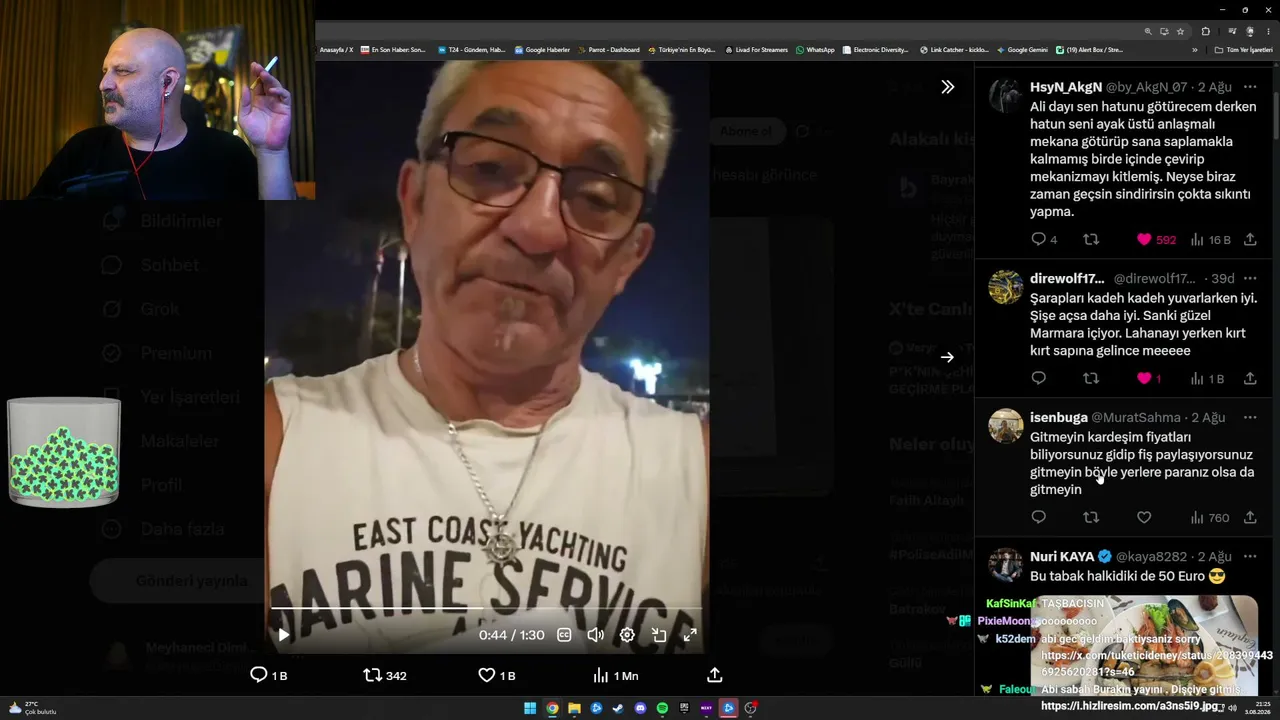Reply to direwolf17's comment
The width and height of the screenshot is (1280, 720).
click(x=1038, y=379)
